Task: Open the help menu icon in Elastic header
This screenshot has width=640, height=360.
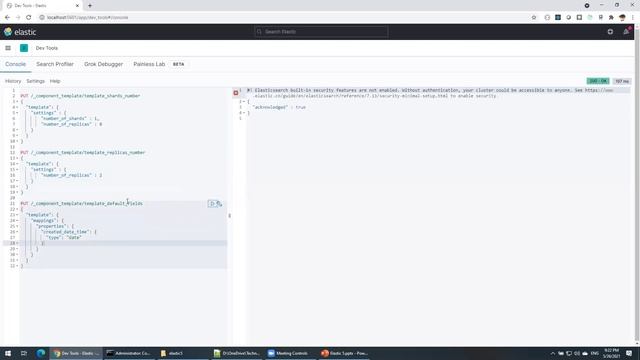Action: pos(610,32)
